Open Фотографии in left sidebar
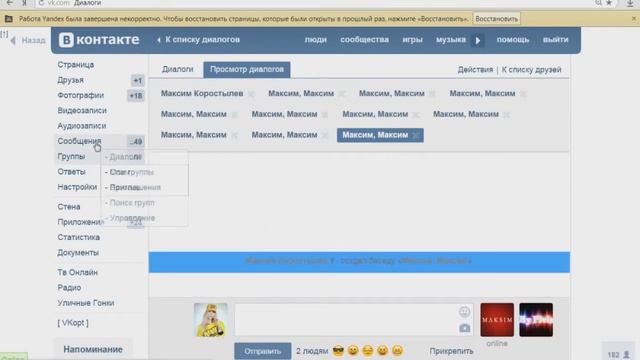The image size is (640, 360). pyautogui.click(x=81, y=96)
